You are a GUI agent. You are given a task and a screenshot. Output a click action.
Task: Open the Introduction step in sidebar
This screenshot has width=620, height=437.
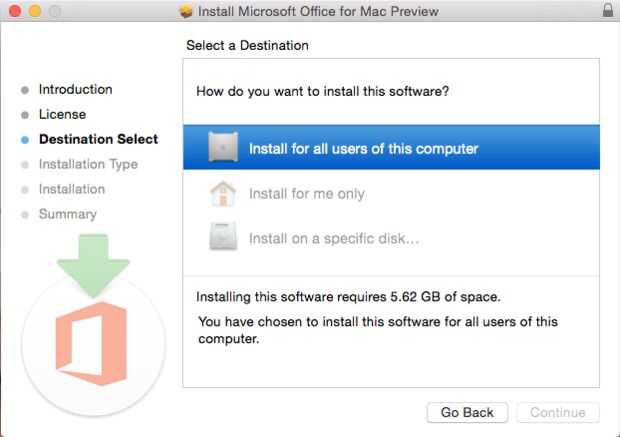click(75, 89)
